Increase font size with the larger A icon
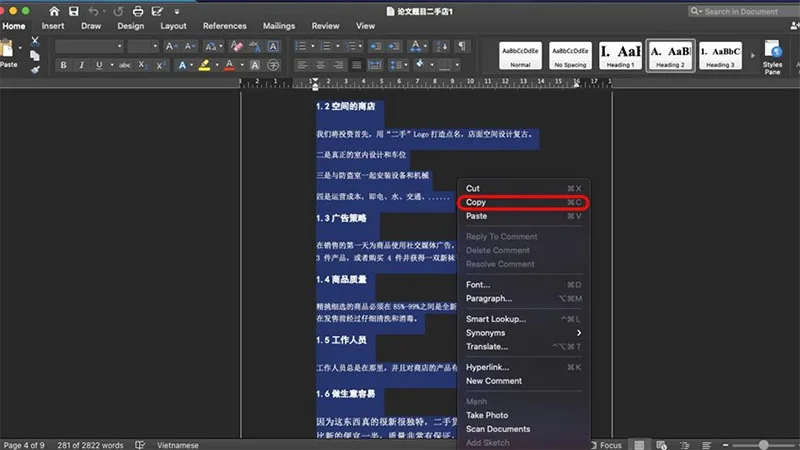 coord(170,46)
